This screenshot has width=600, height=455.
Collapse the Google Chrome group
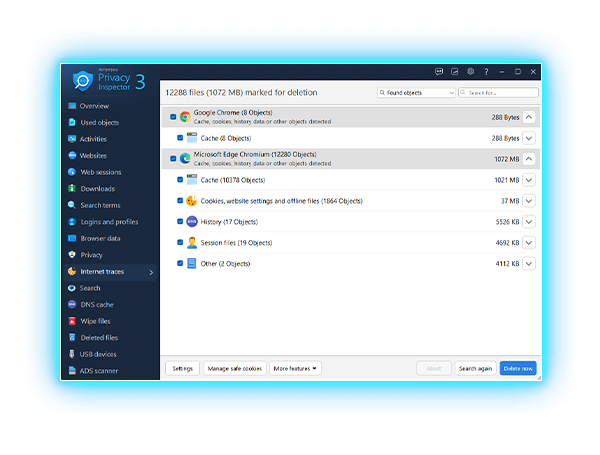(x=529, y=117)
